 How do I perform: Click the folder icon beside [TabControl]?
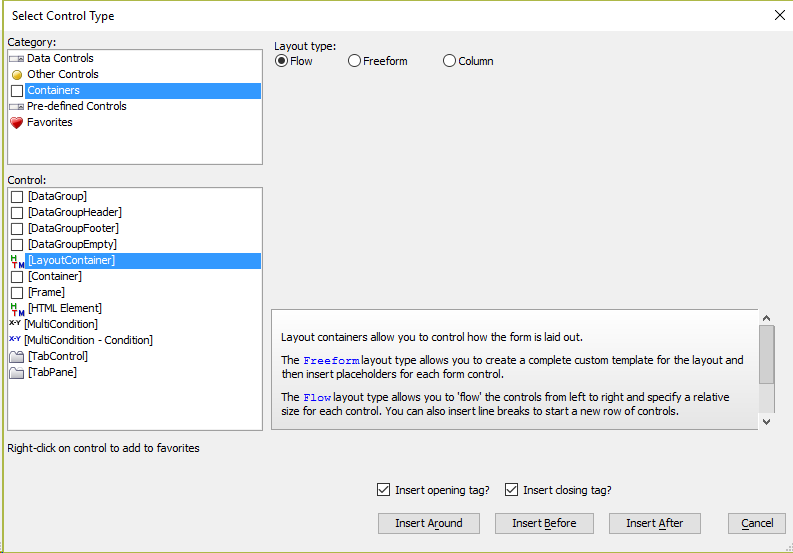tap(17, 357)
